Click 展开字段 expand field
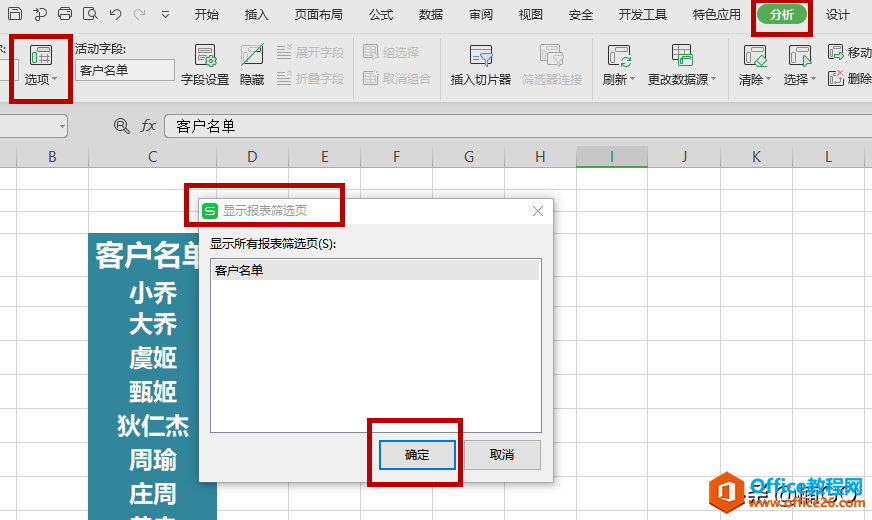The width and height of the screenshot is (872, 520). 310,52
